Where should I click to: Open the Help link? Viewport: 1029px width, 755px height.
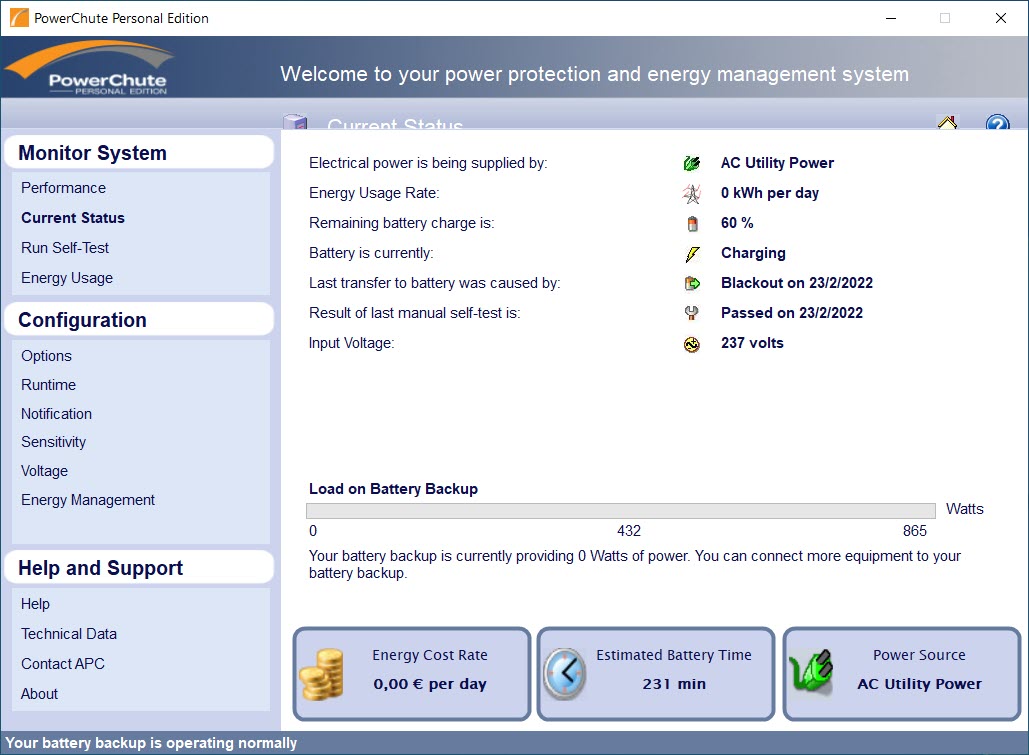tap(35, 604)
